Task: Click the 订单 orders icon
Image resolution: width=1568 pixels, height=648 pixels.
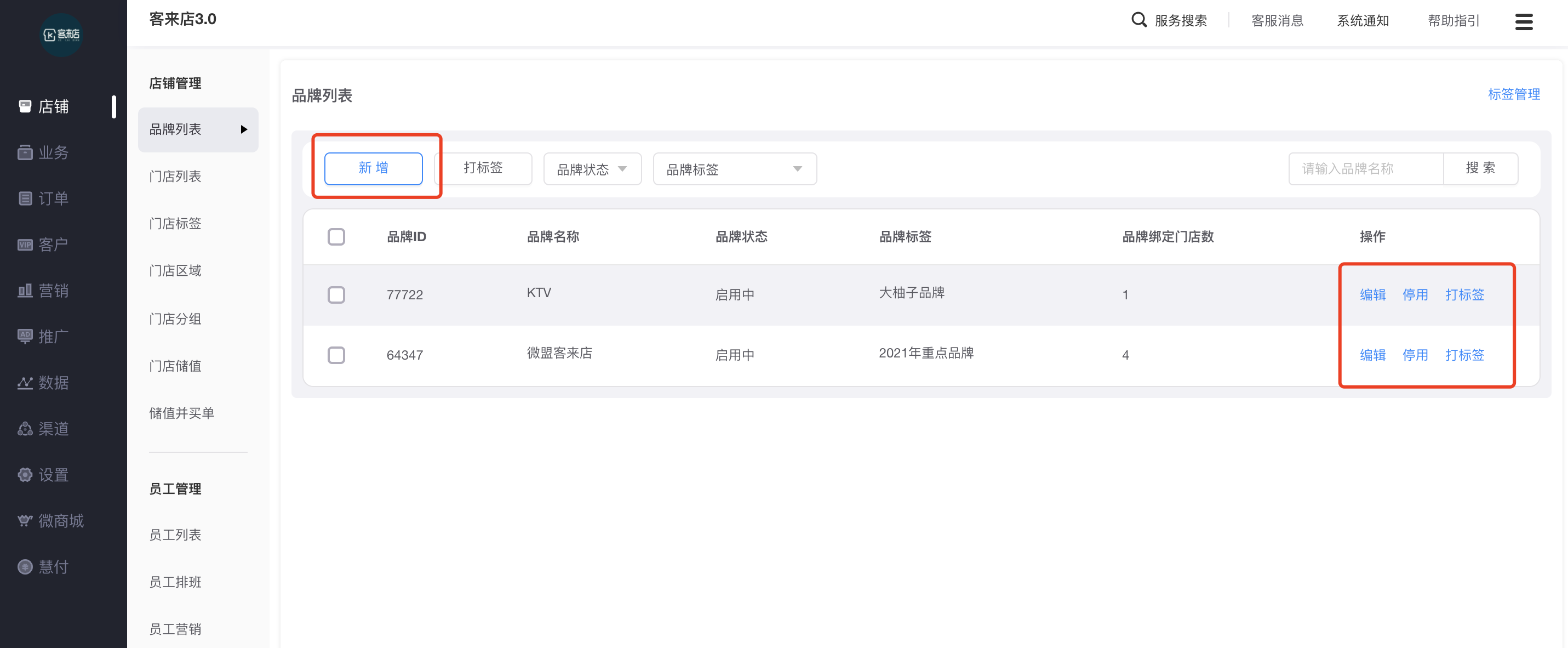Action: point(25,198)
